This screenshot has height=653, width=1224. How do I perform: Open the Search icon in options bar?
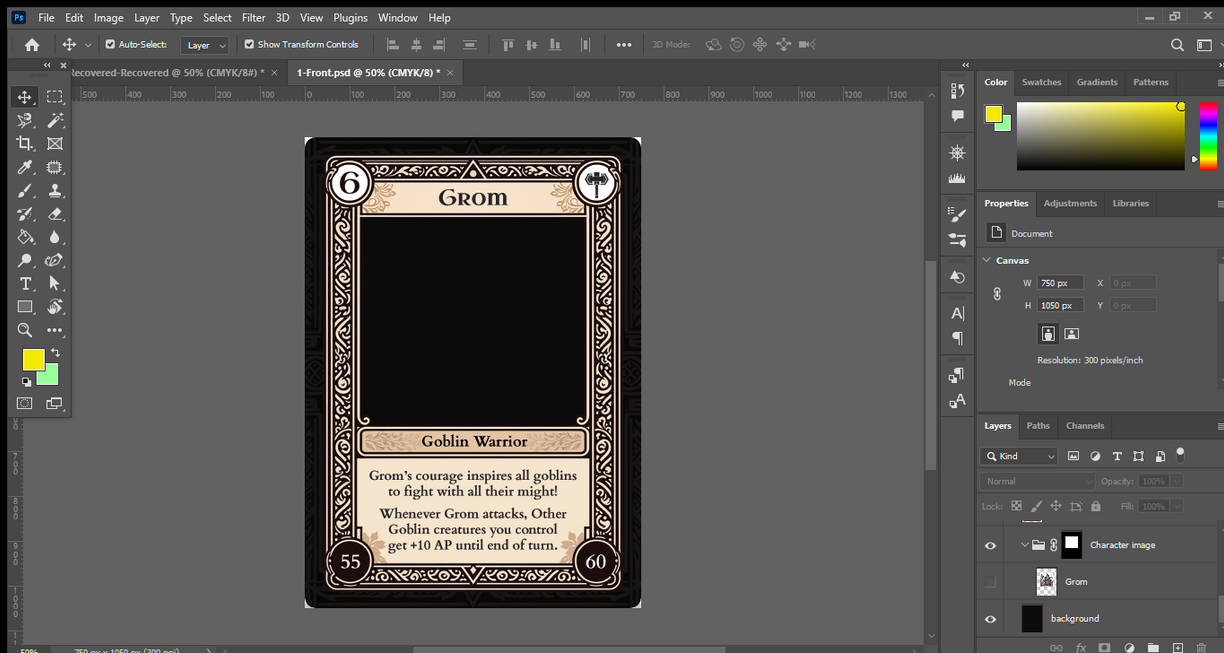pos(1177,45)
